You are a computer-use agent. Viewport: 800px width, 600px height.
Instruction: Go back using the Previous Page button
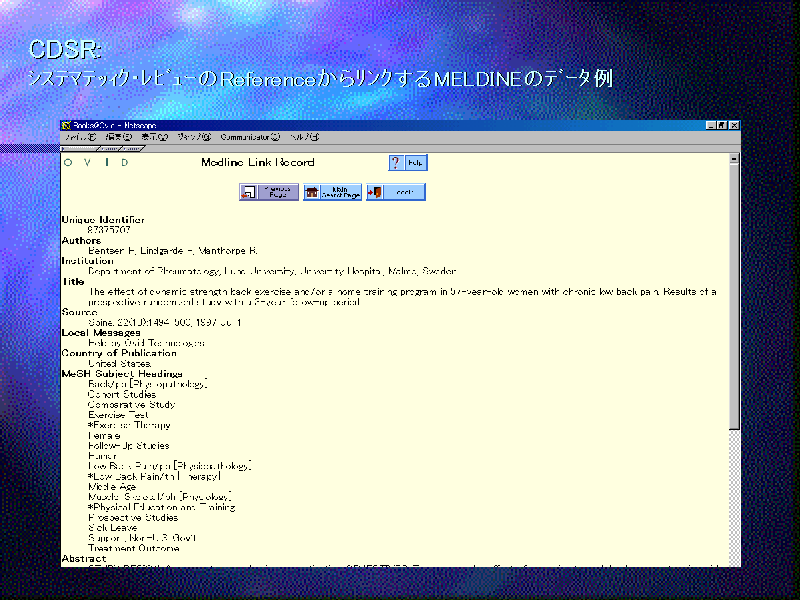(x=269, y=192)
